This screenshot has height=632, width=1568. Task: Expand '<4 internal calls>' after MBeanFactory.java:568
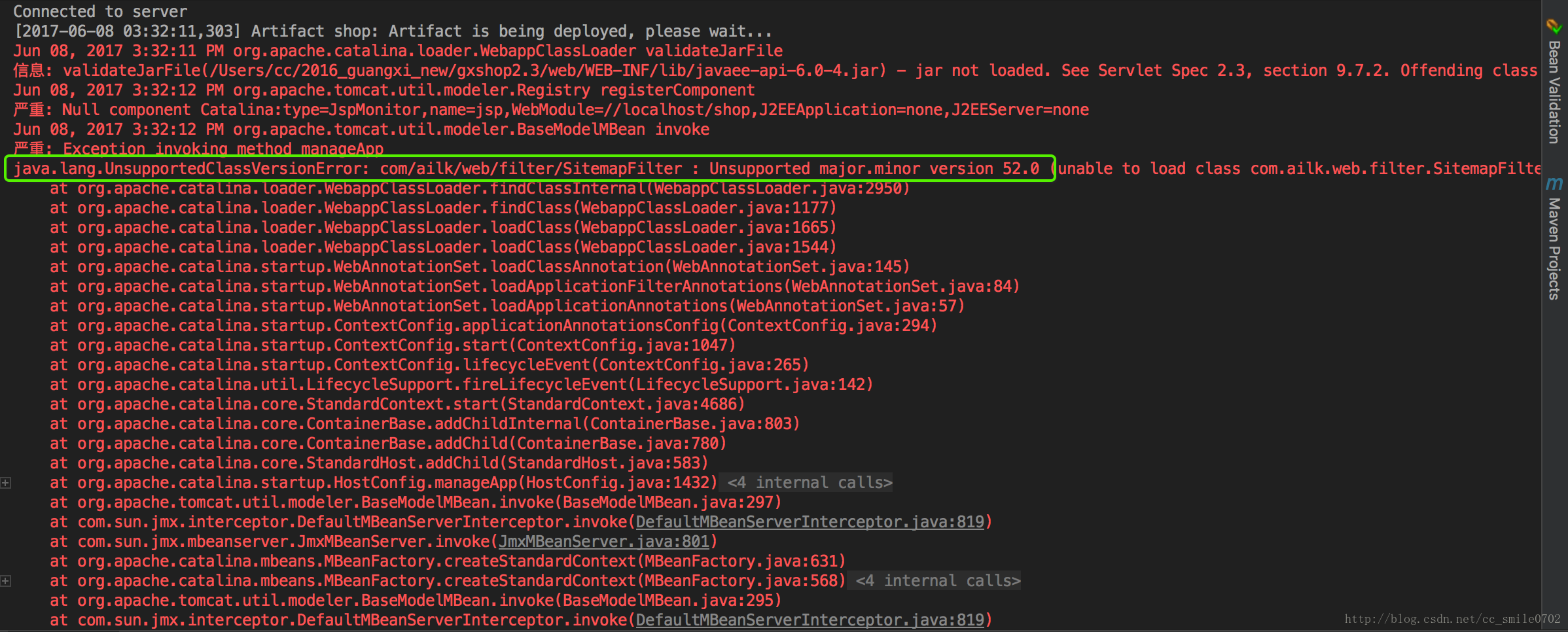[938, 581]
